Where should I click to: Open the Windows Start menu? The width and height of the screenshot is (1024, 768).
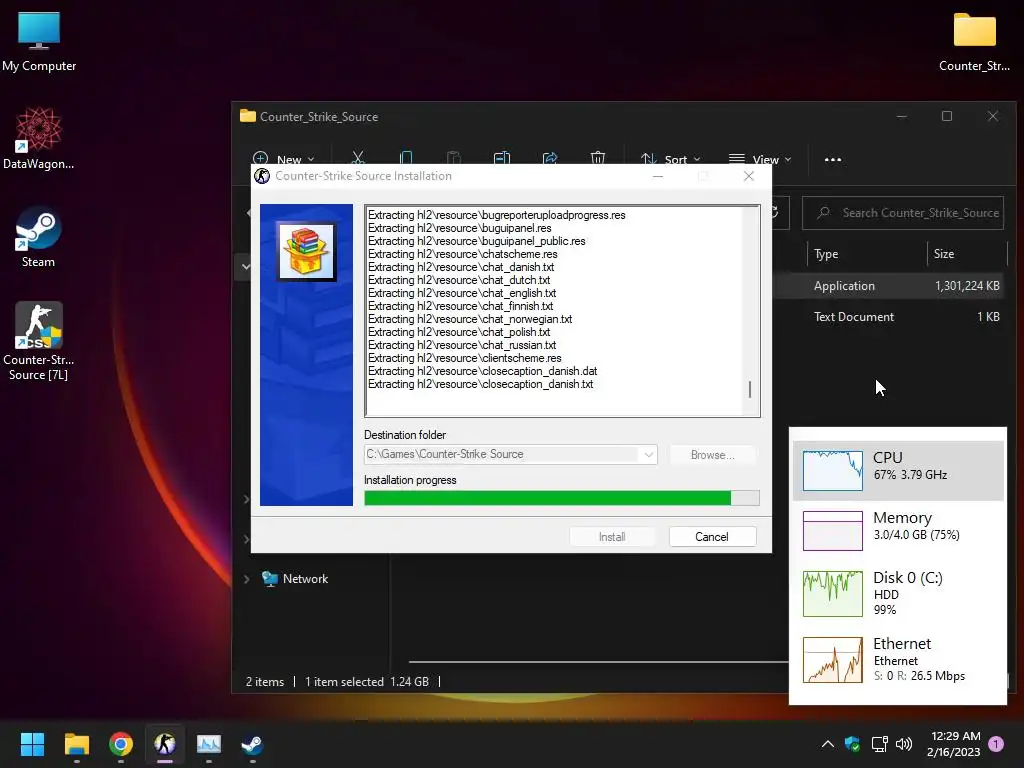[x=32, y=744]
